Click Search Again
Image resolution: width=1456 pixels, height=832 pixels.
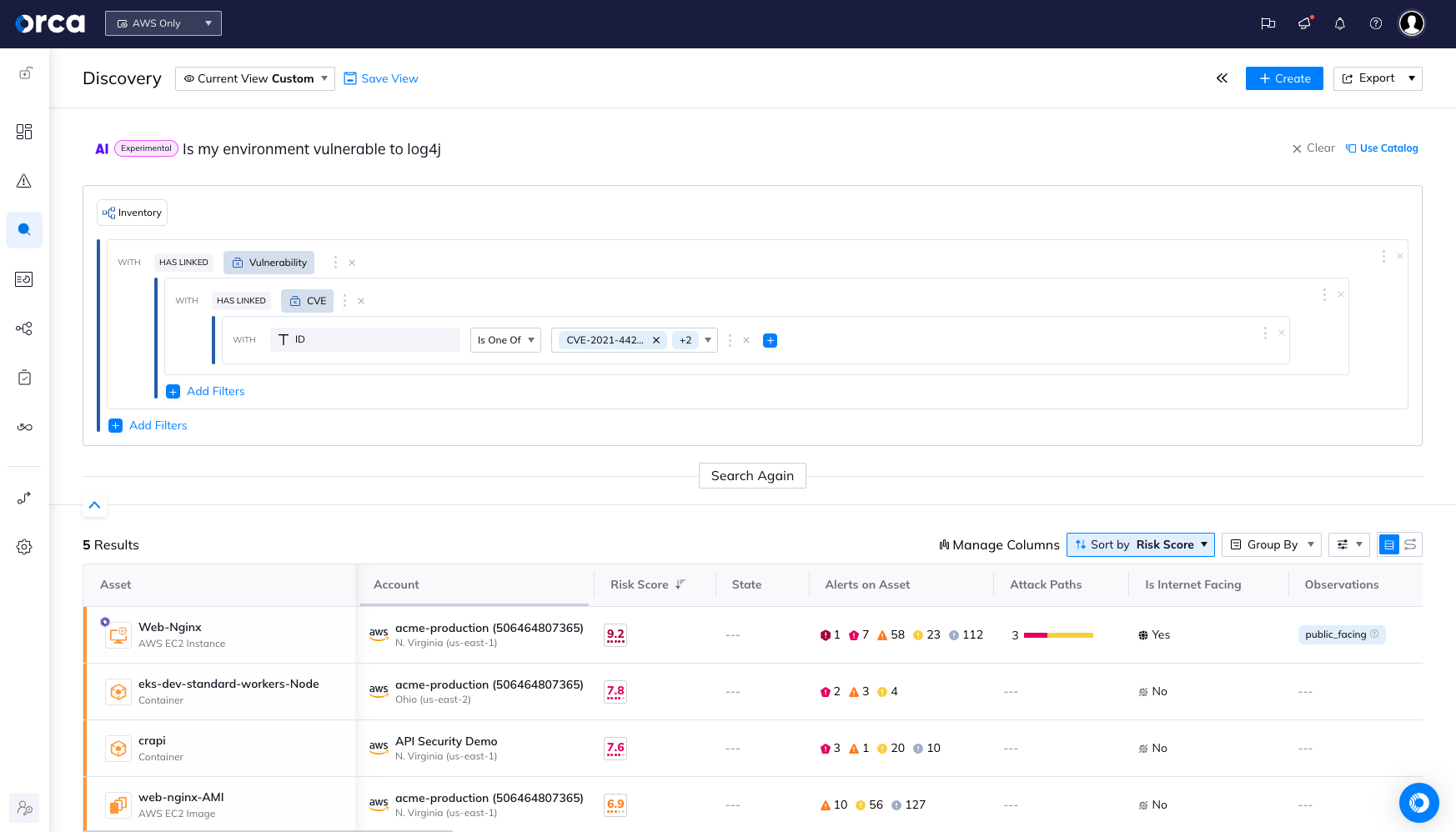pos(752,476)
